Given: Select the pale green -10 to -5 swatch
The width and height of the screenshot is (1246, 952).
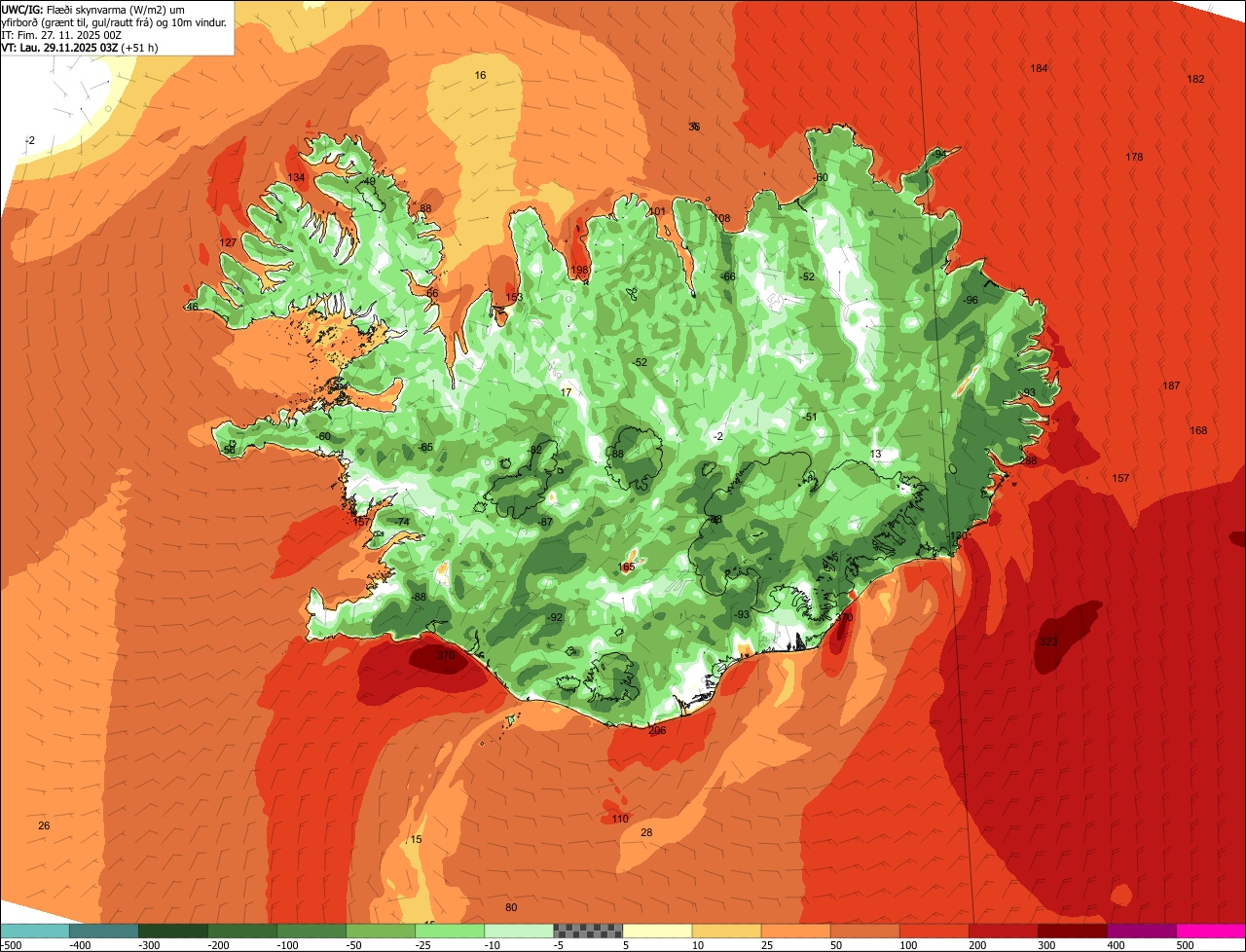Looking at the screenshot, I should [x=518, y=931].
